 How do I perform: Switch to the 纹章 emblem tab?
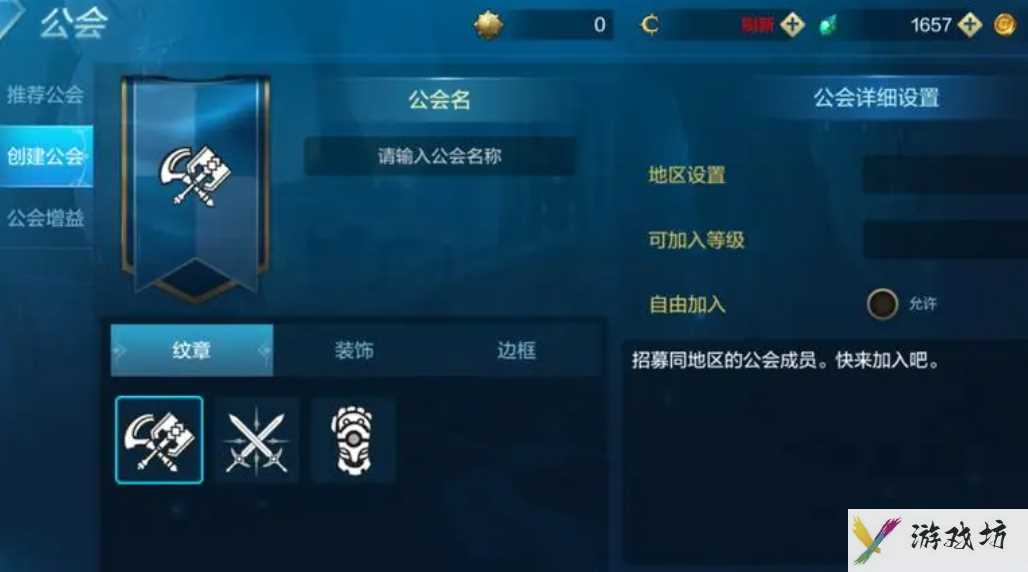point(191,350)
